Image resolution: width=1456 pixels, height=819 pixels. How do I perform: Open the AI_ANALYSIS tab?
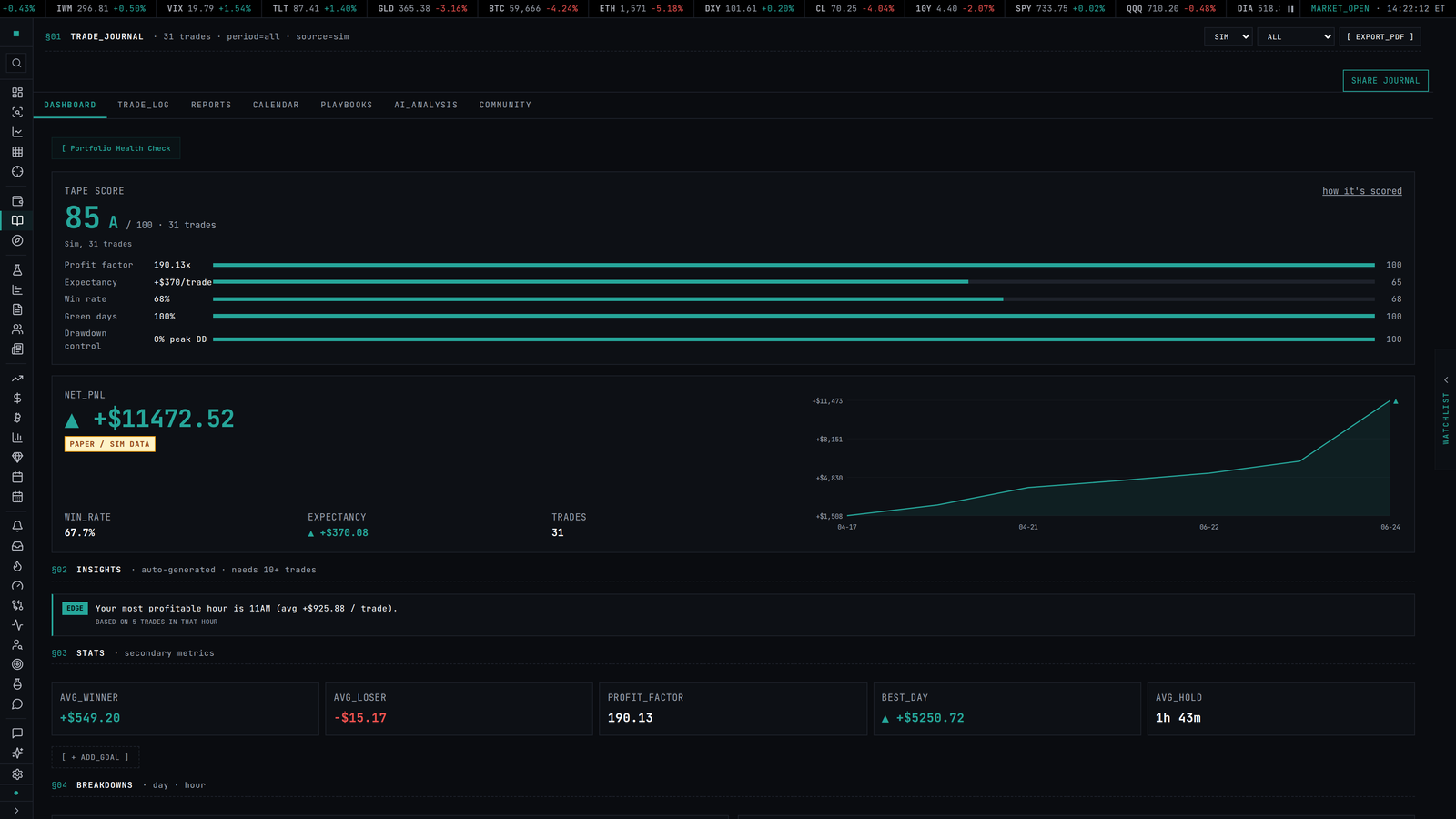[x=426, y=106]
